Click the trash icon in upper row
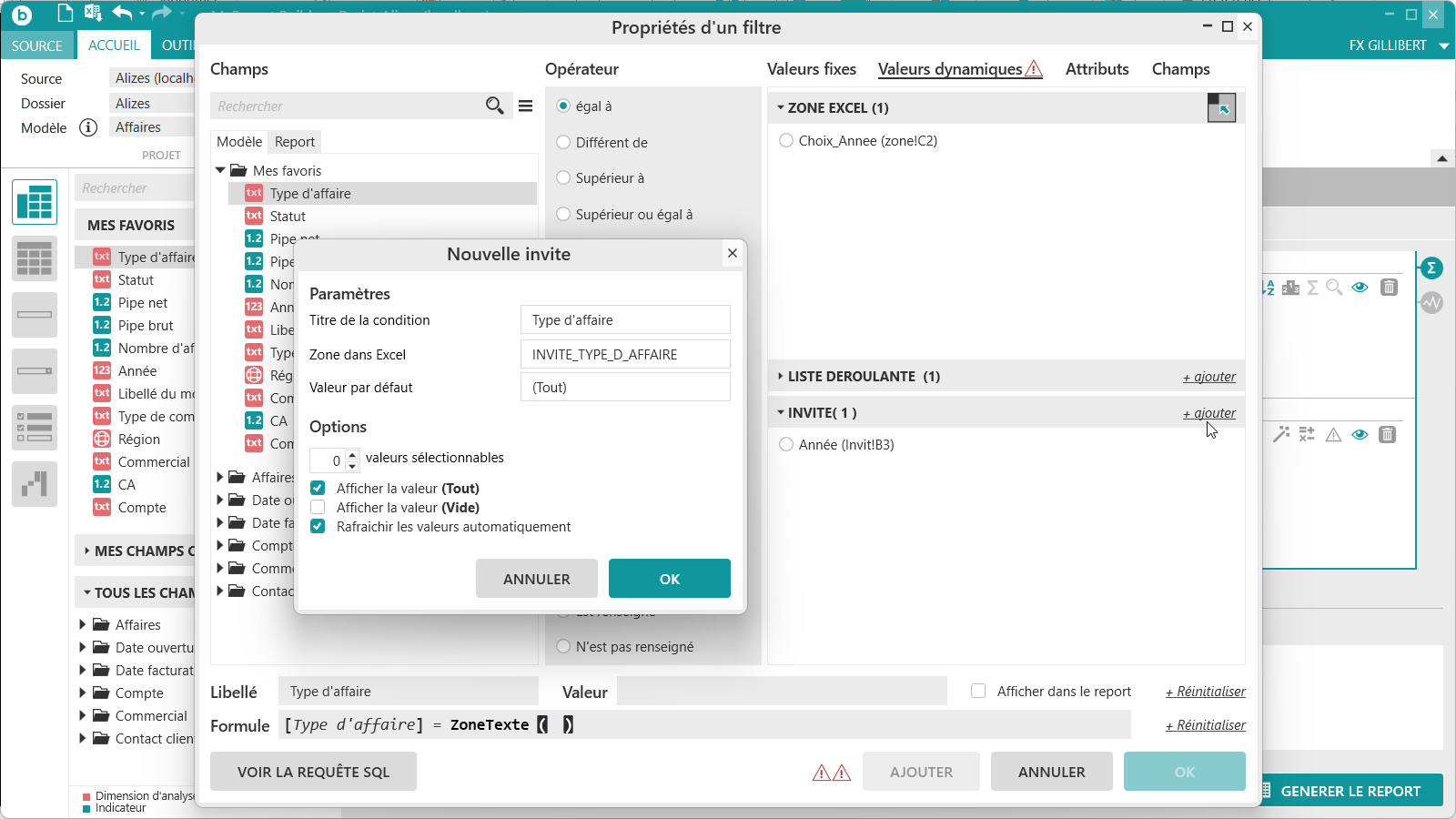The image size is (1456, 819). tap(1389, 288)
